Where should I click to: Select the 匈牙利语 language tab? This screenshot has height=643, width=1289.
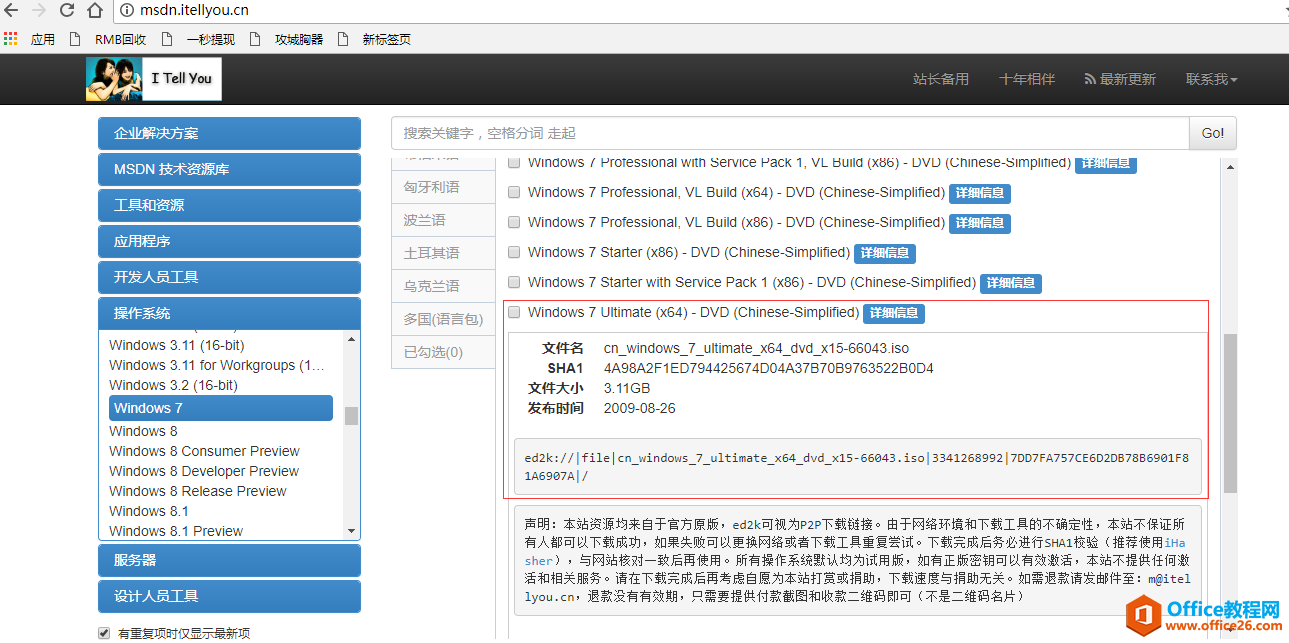click(x=443, y=187)
